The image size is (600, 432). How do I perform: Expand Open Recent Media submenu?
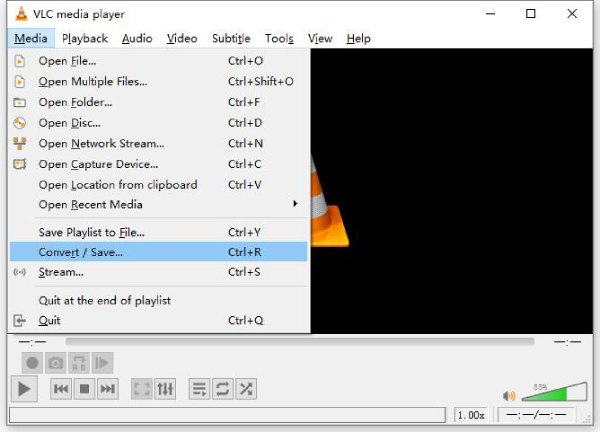[158, 205]
